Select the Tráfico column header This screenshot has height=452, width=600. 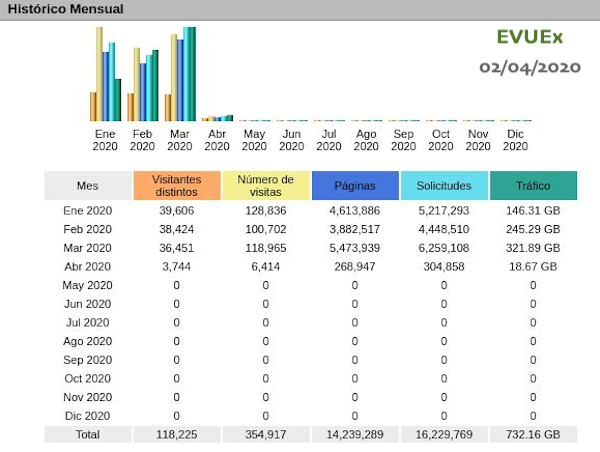pyautogui.click(x=533, y=186)
